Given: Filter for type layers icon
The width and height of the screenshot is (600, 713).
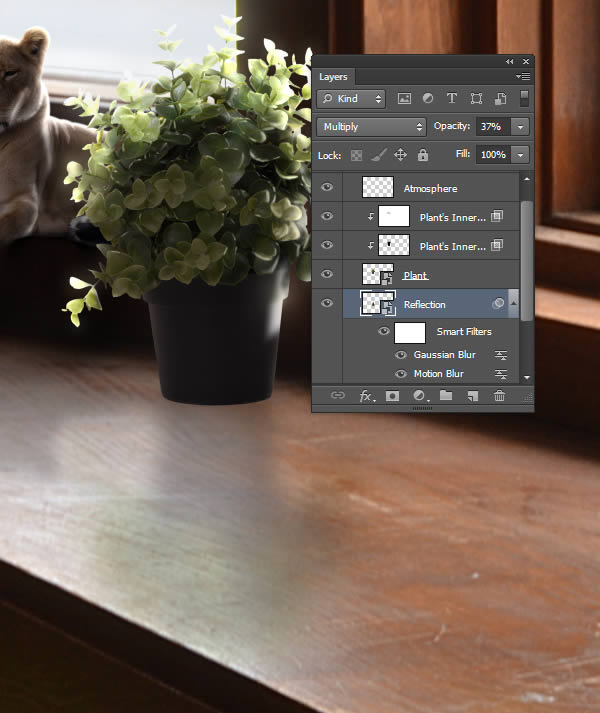Looking at the screenshot, I should 451,98.
